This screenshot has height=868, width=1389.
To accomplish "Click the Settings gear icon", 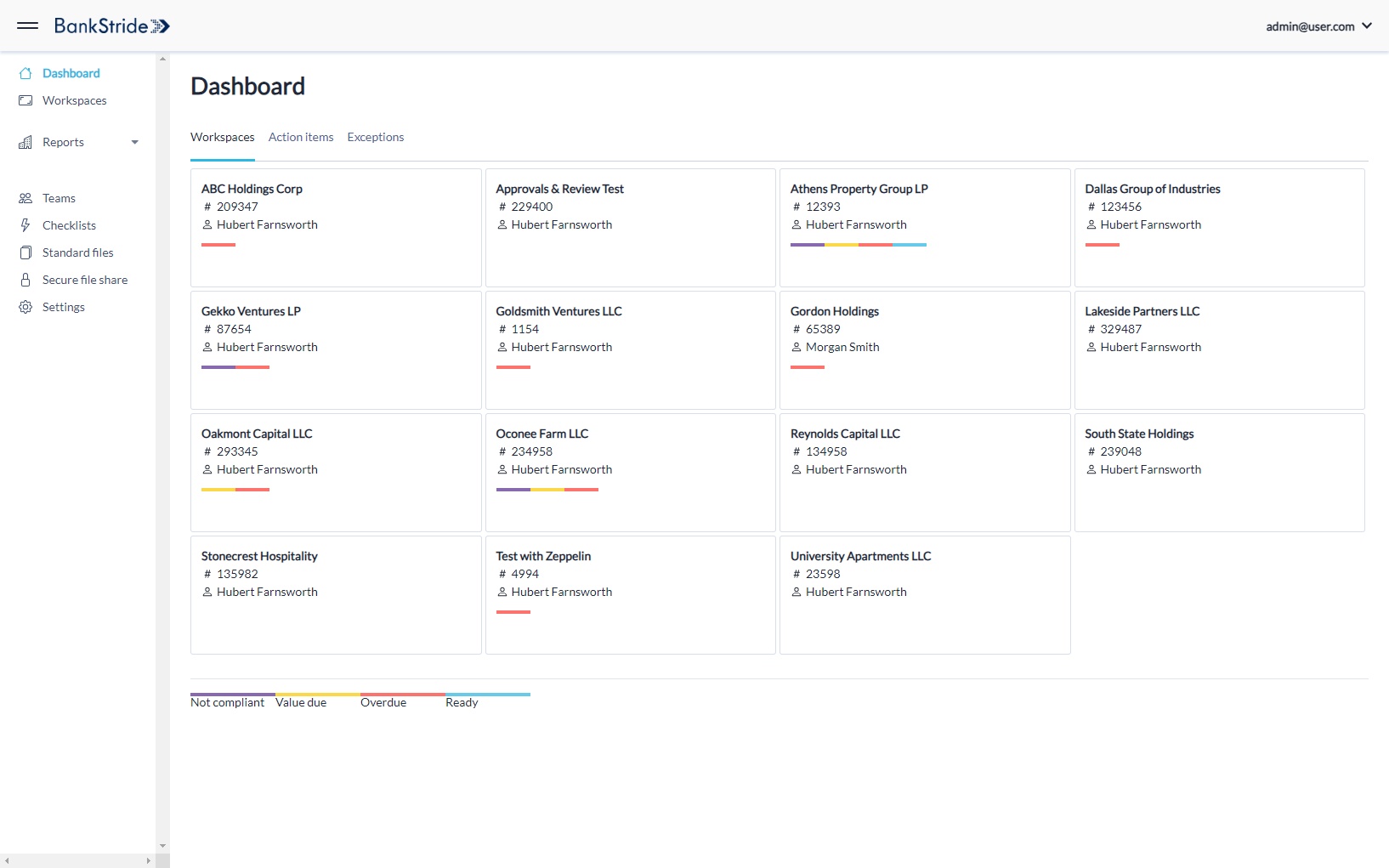I will point(26,307).
